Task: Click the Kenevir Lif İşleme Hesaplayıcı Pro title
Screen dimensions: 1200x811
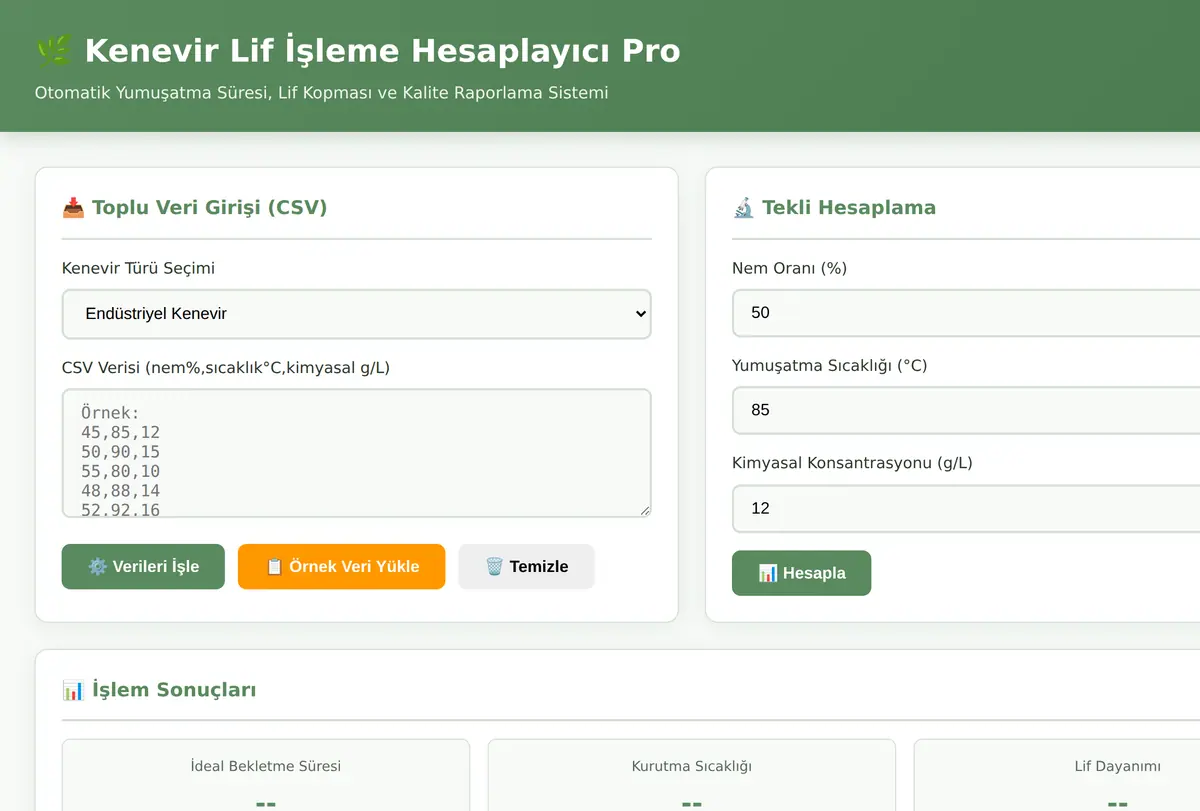Action: [382, 50]
